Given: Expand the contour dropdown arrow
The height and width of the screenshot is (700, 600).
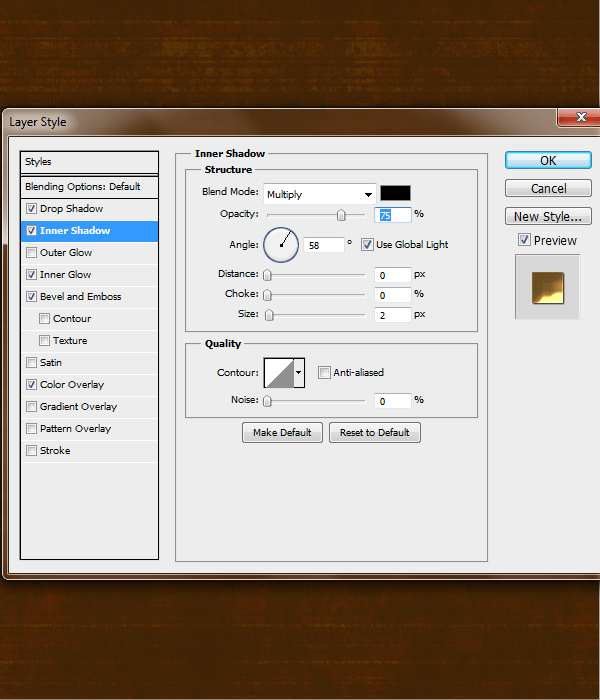Looking at the screenshot, I should 299,372.
